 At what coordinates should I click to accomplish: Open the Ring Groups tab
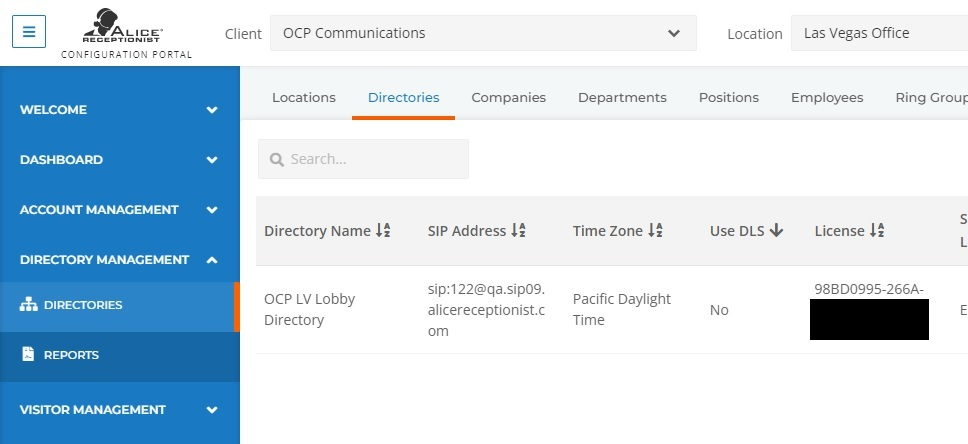point(932,98)
